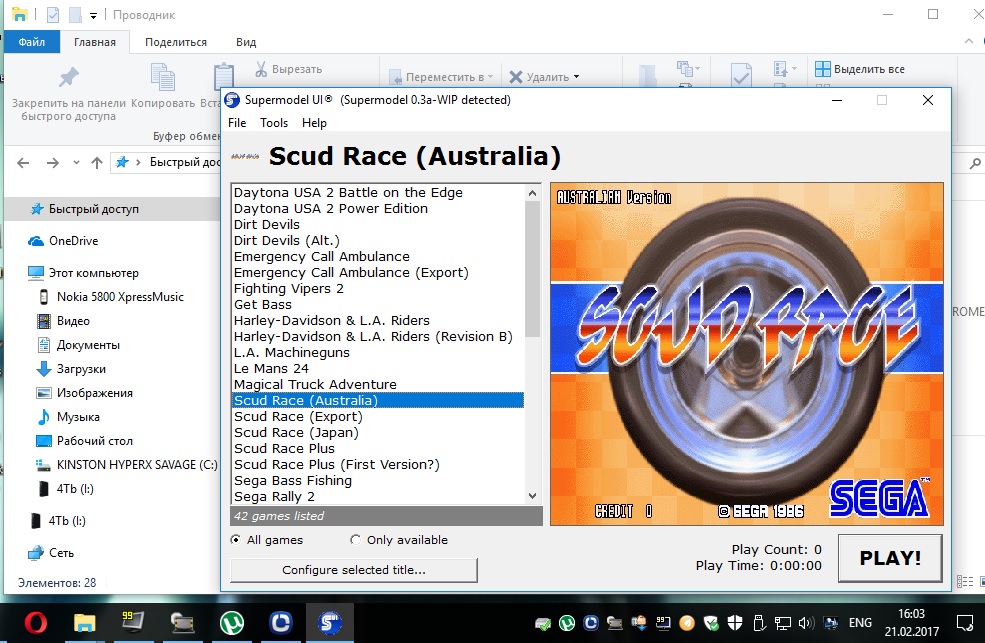Click the game list scroll-up arrow
The image size is (985, 643).
533,193
